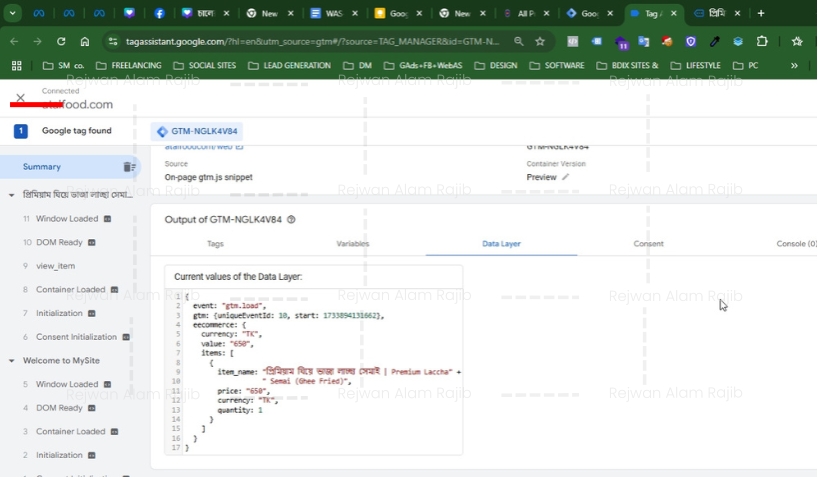
Task: Open the Summary item in the sidebar
Action: tap(42, 167)
